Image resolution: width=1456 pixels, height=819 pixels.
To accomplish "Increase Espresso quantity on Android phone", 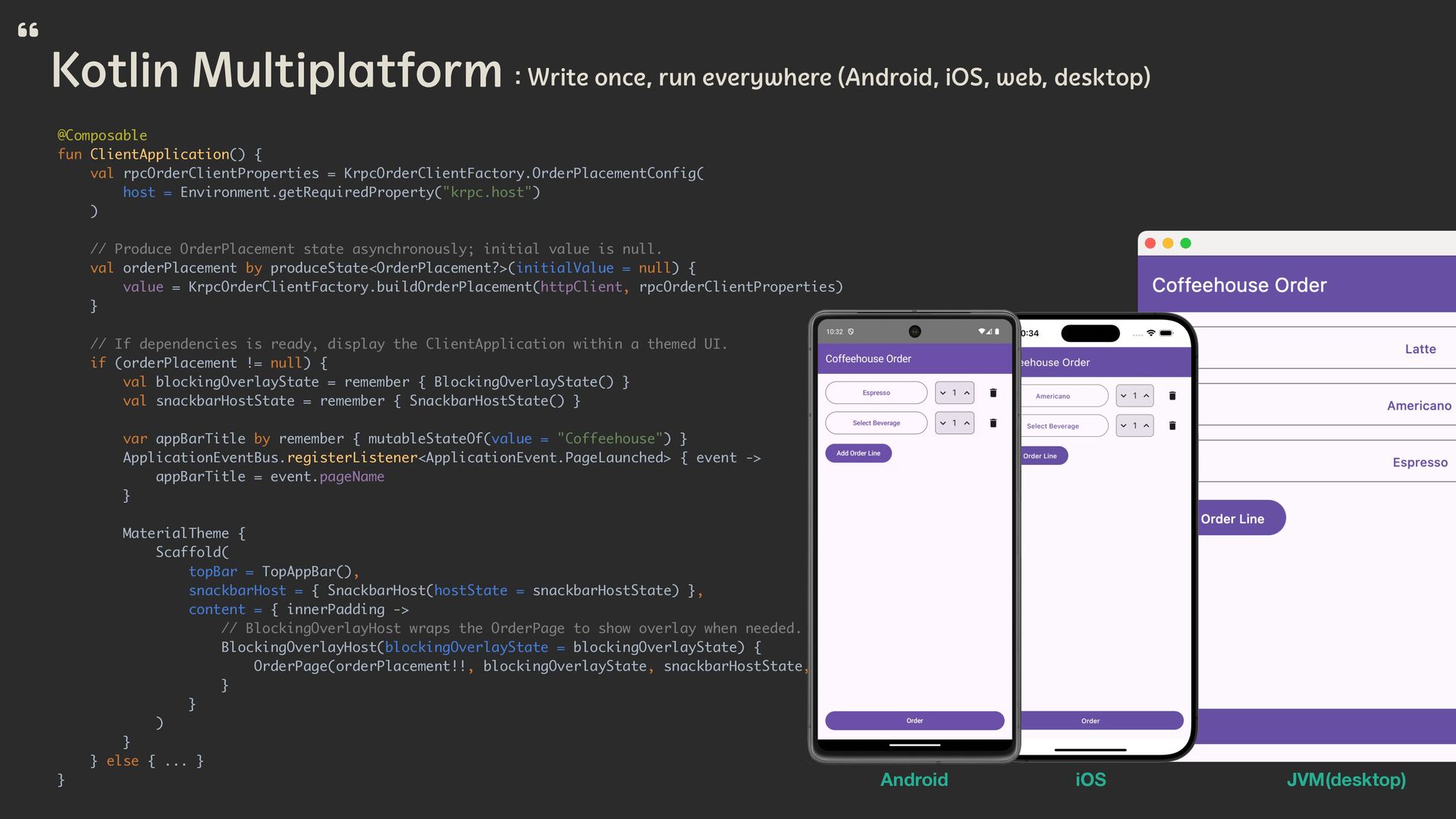I will (x=967, y=393).
